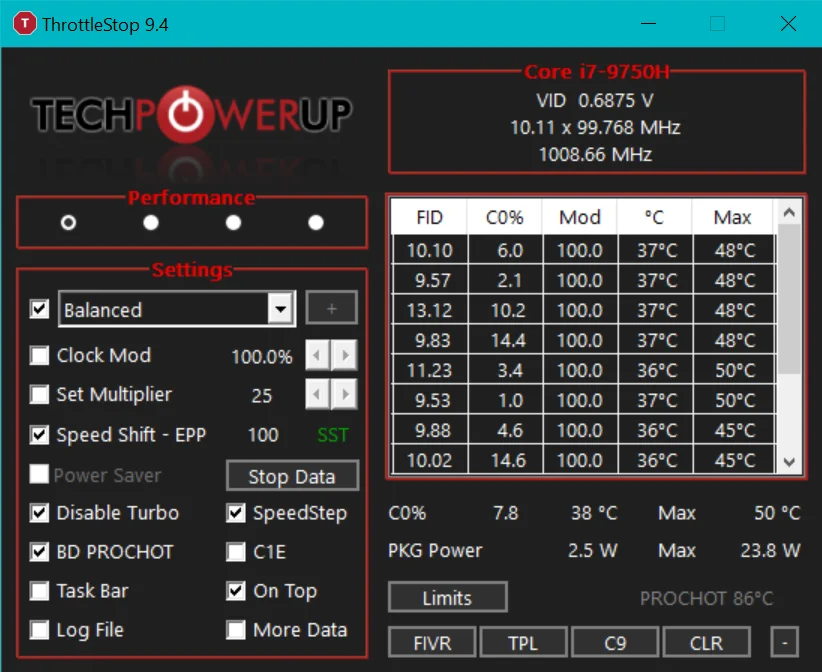Click the FID cell showing 9.57
The image size is (822, 672).
pyautogui.click(x=432, y=280)
